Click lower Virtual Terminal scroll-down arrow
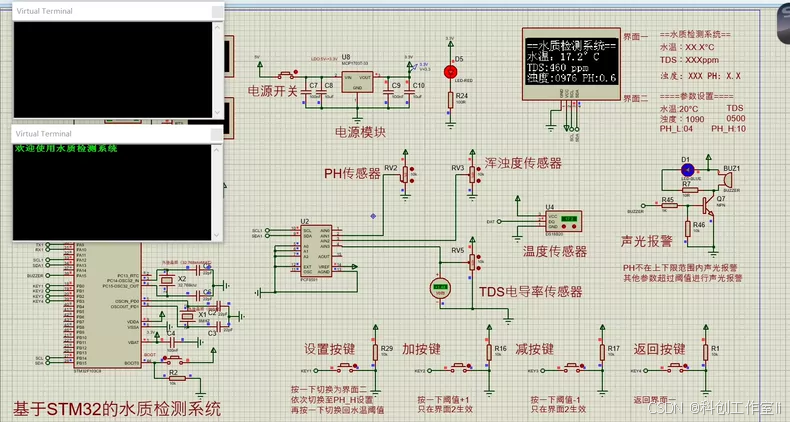790x422 pixels. coord(217,235)
